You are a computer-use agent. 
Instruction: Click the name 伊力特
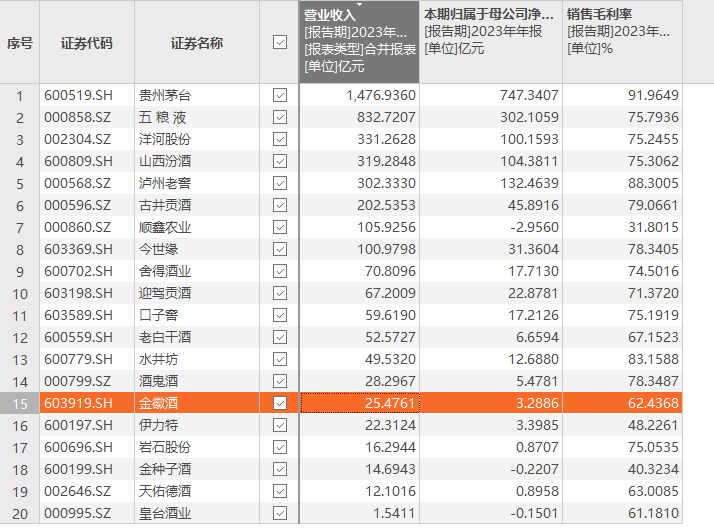(158, 425)
